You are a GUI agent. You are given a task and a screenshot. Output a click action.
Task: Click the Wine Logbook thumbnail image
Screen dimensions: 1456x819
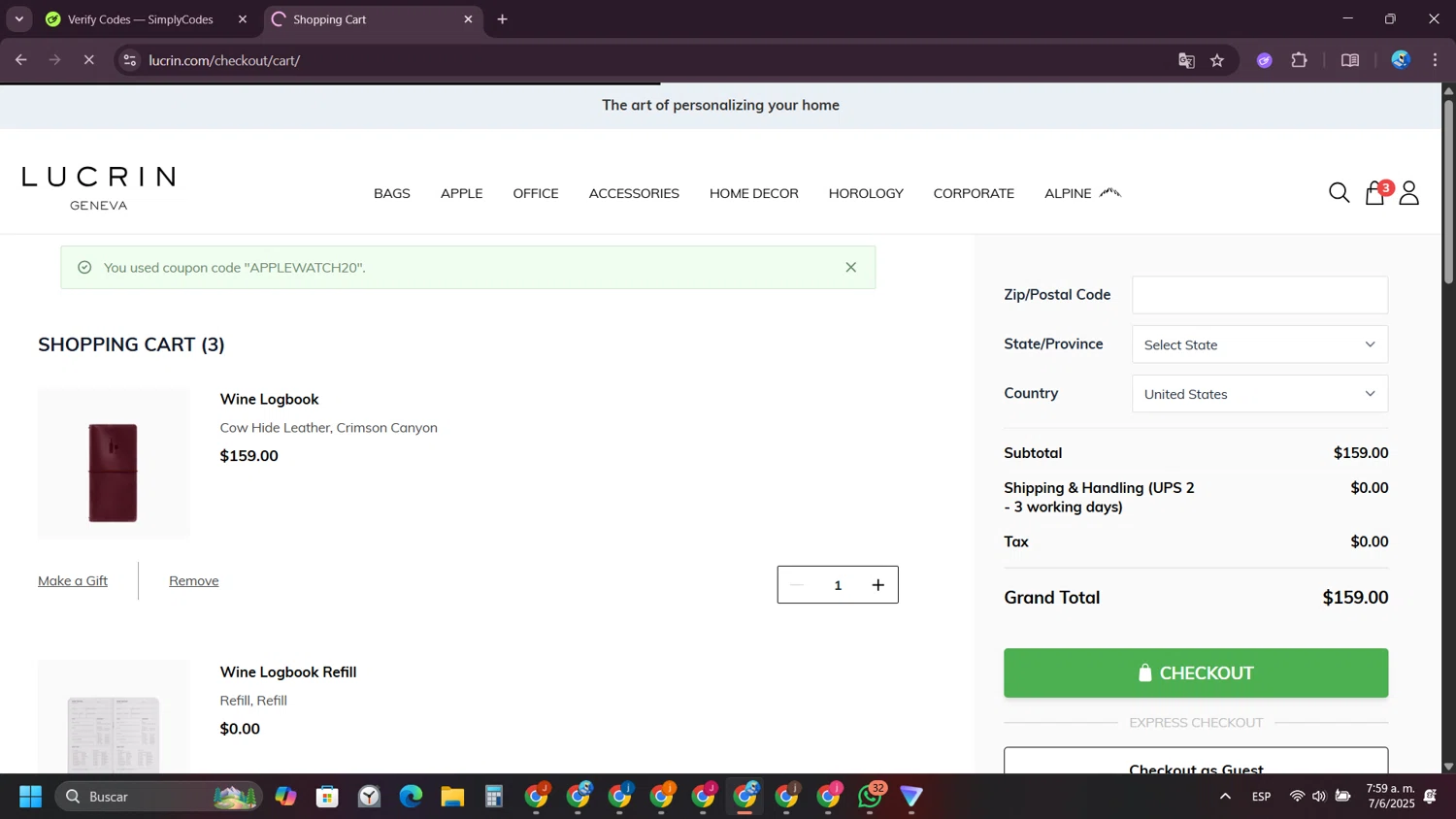pyautogui.click(x=114, y=464)
